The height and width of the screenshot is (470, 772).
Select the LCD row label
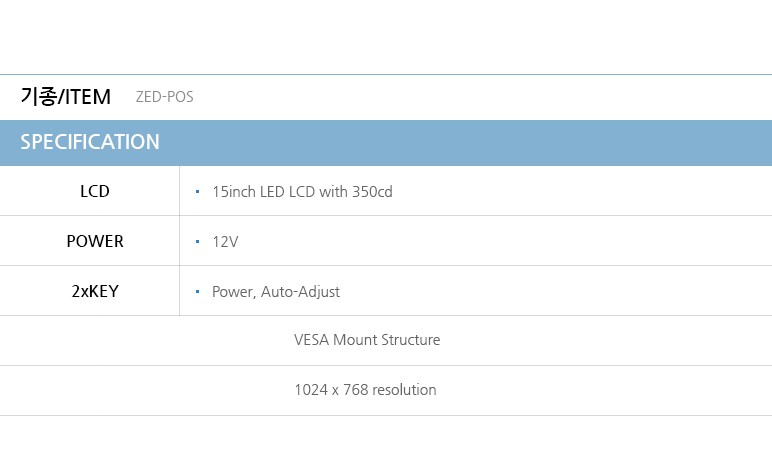(95, 191)
